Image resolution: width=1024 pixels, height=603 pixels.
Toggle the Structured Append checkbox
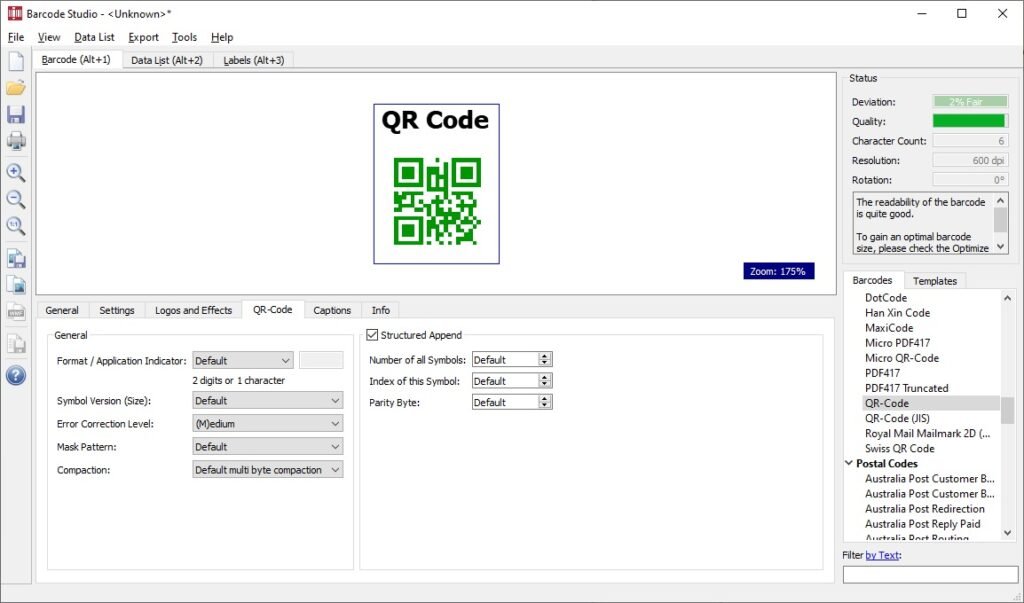pos(372,335)
